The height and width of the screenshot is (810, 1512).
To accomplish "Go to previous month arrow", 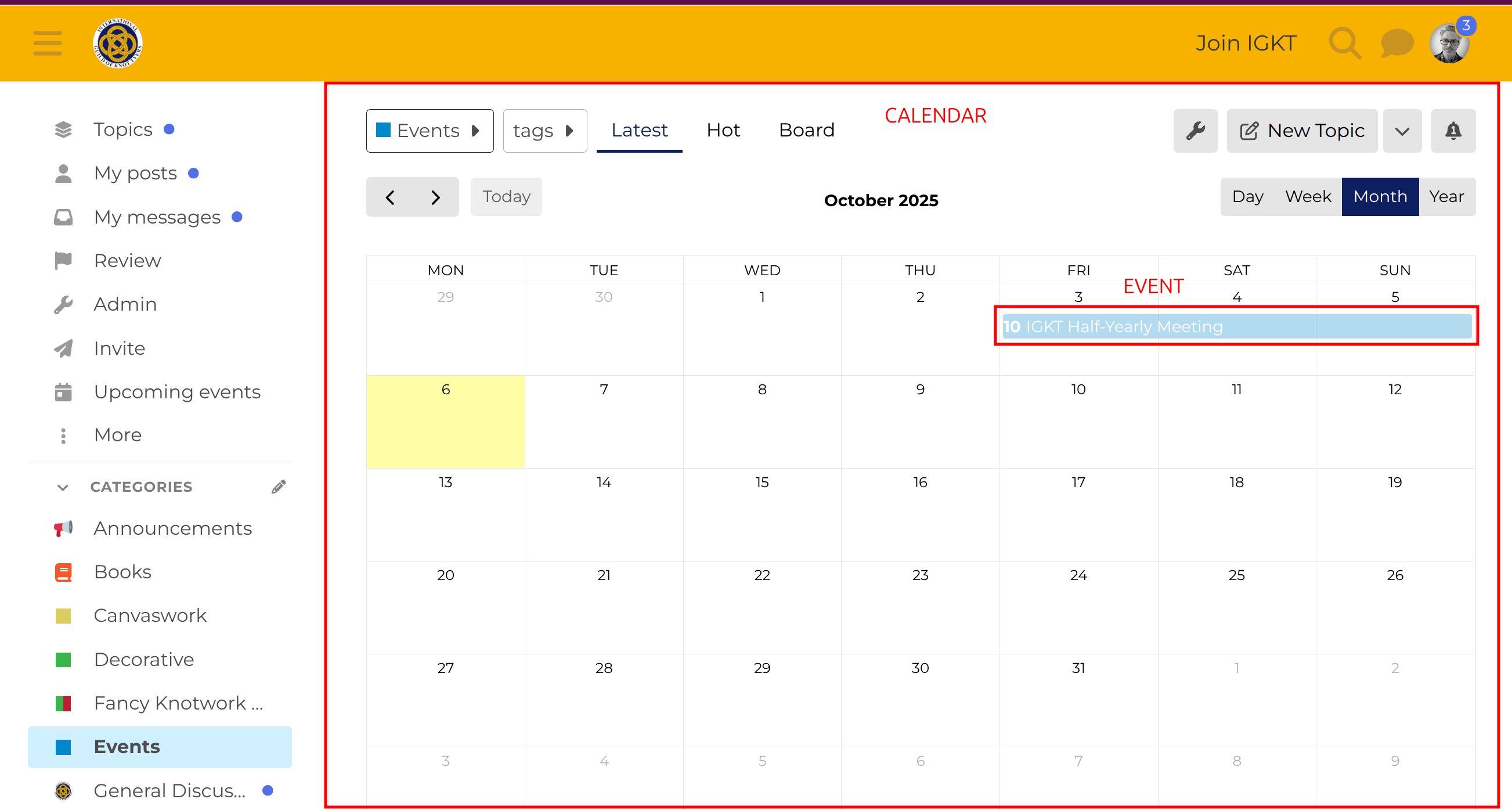I will point(389,197).
